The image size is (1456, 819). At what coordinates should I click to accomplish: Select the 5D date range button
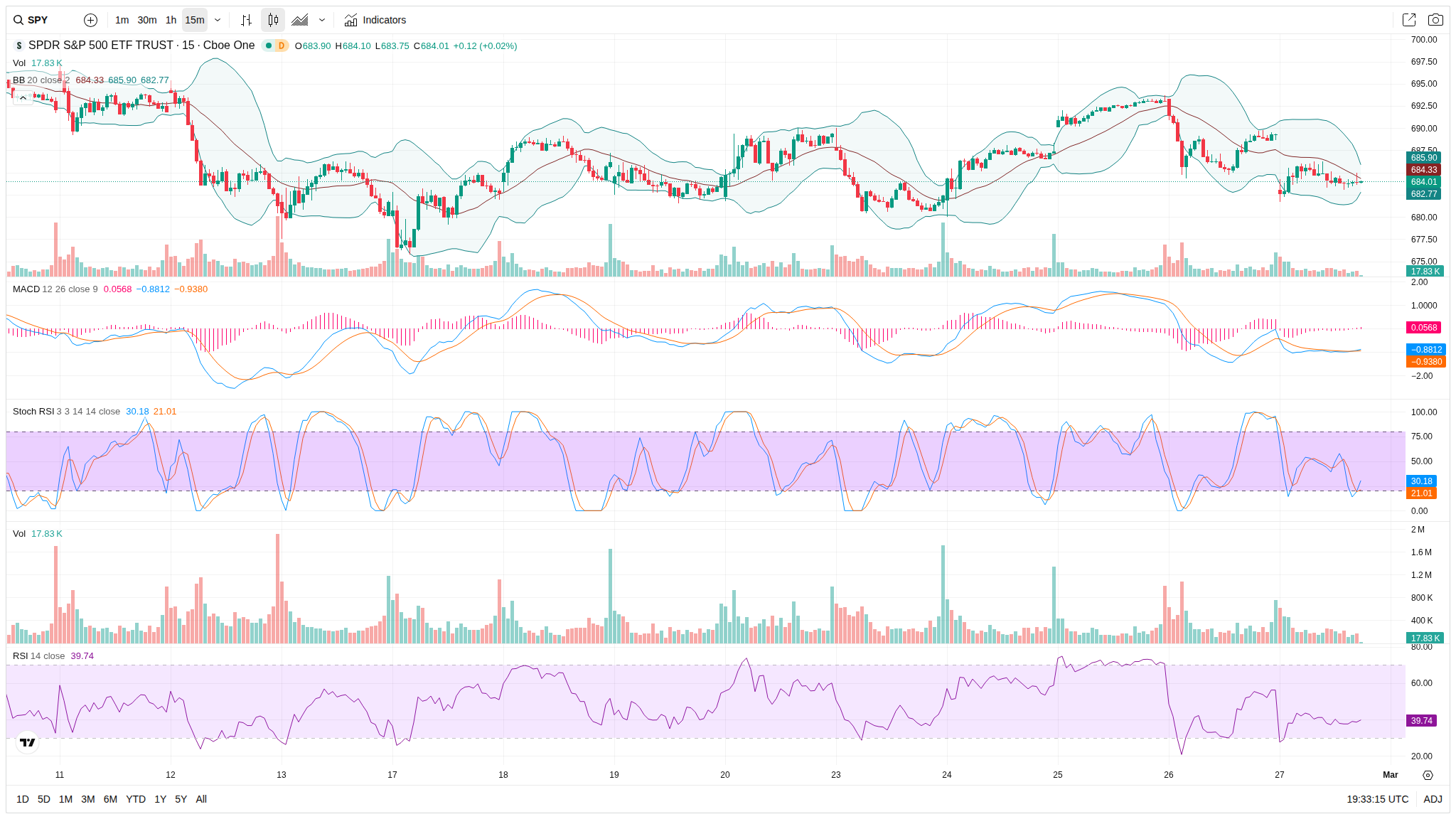point(44,799)
